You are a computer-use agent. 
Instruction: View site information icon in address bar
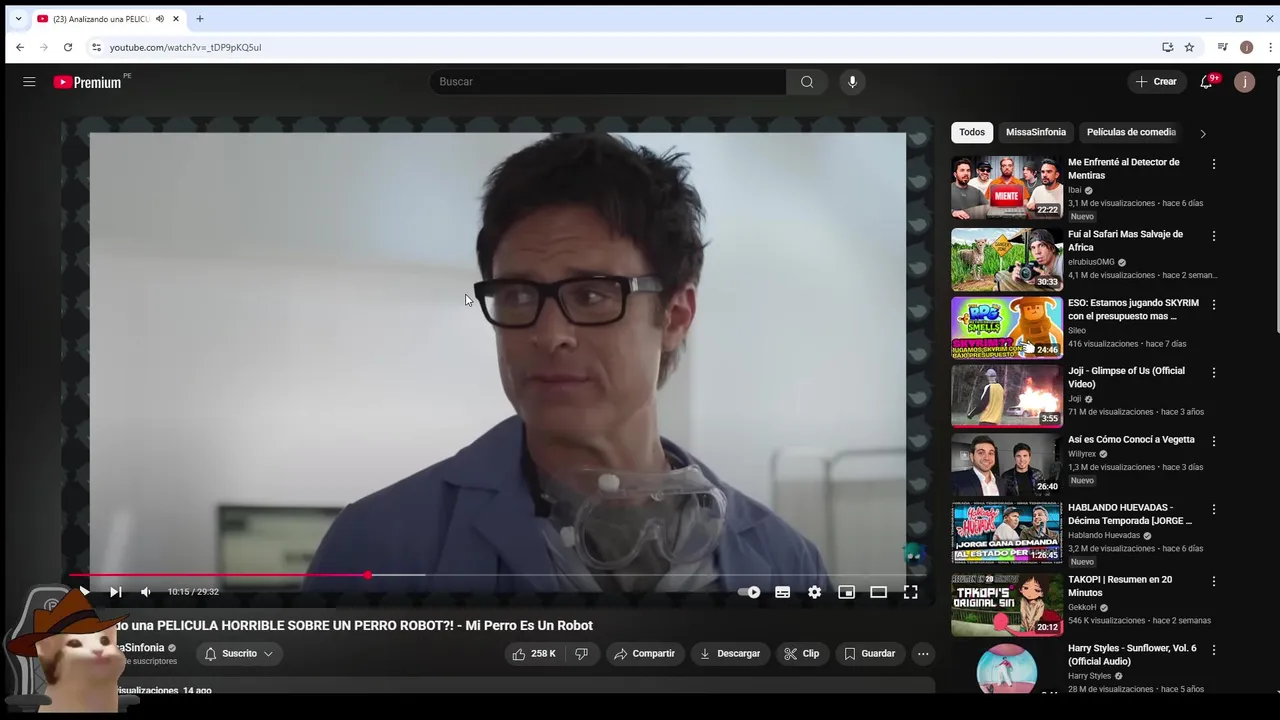96,47
